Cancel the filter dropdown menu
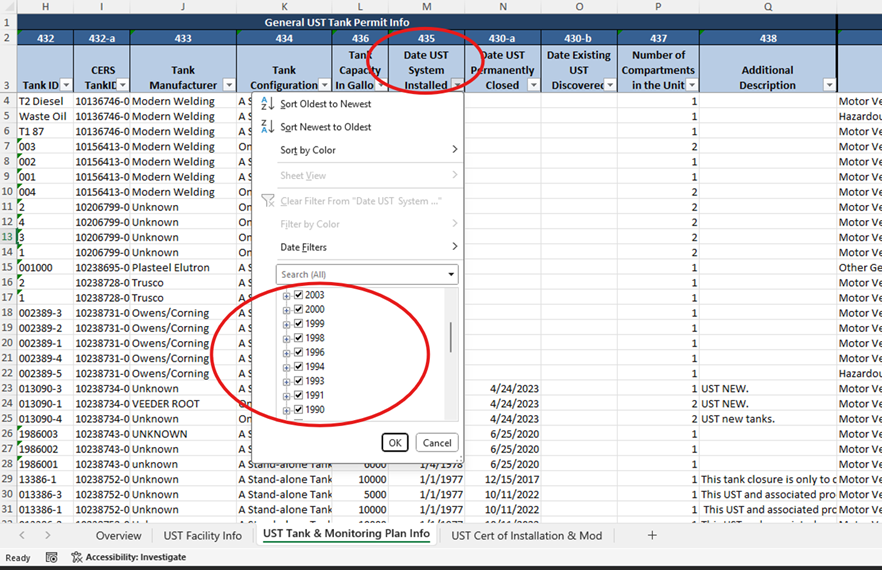Screen dimensions: 882x570 (437, 443)
